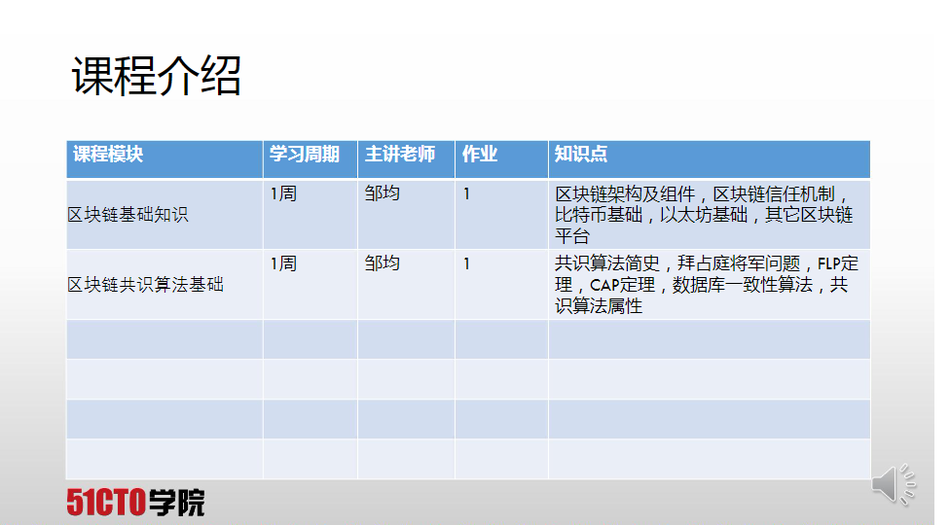Click the speaker audio icon
Screen dimensions: 950x525
(893, 484)
